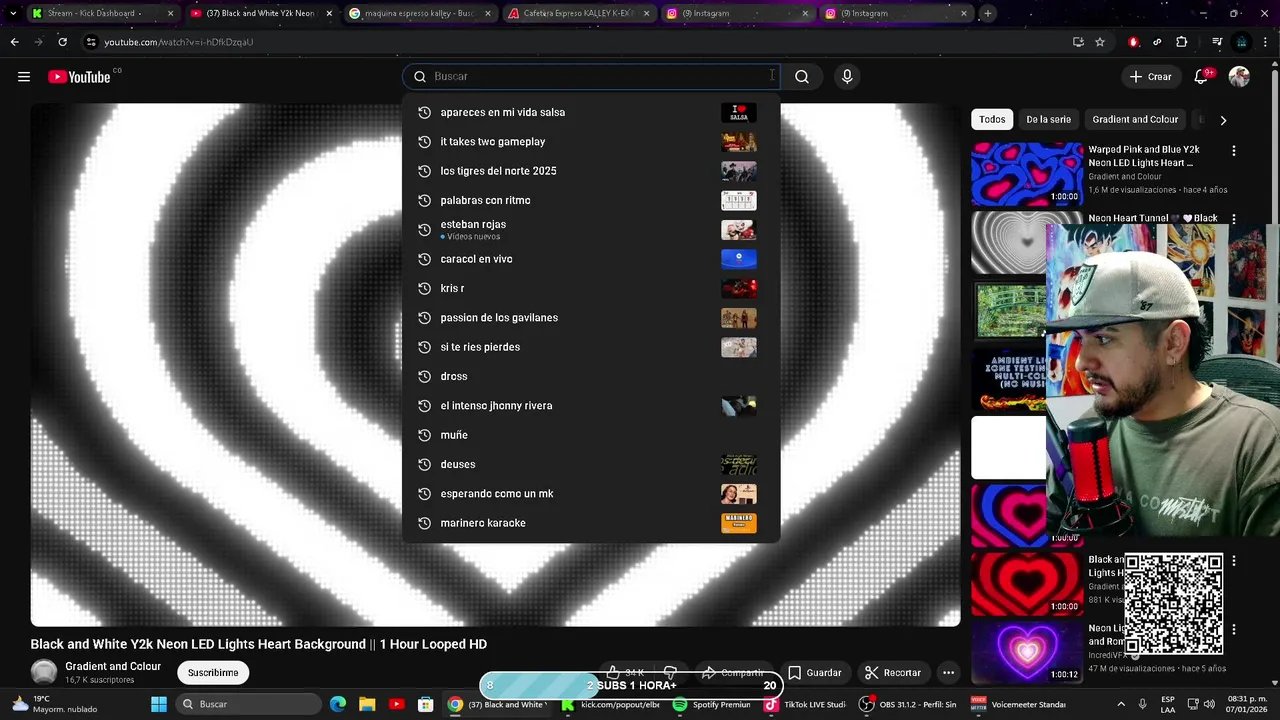This screenshot has width=1280, height=720.
Task: Open Chrome media controls icon
Action: pyautogui.click(x=1217, y=42)
